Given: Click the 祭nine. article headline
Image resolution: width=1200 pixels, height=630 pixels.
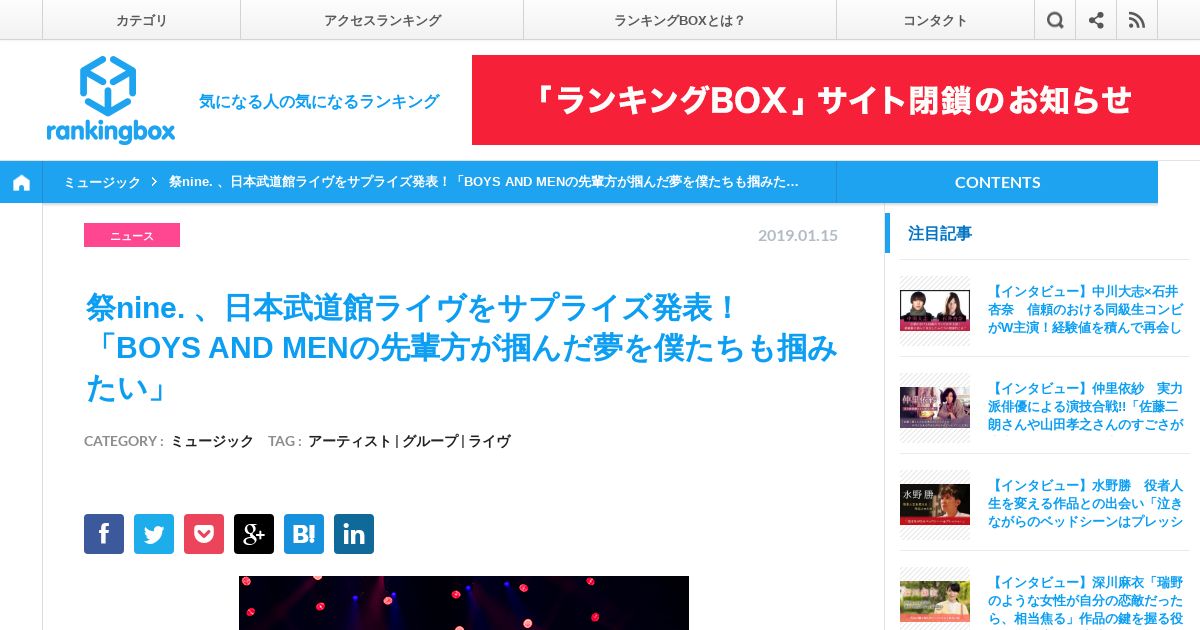Looking at the screenshot, I should pyautogui.click(x=462, y=347).
